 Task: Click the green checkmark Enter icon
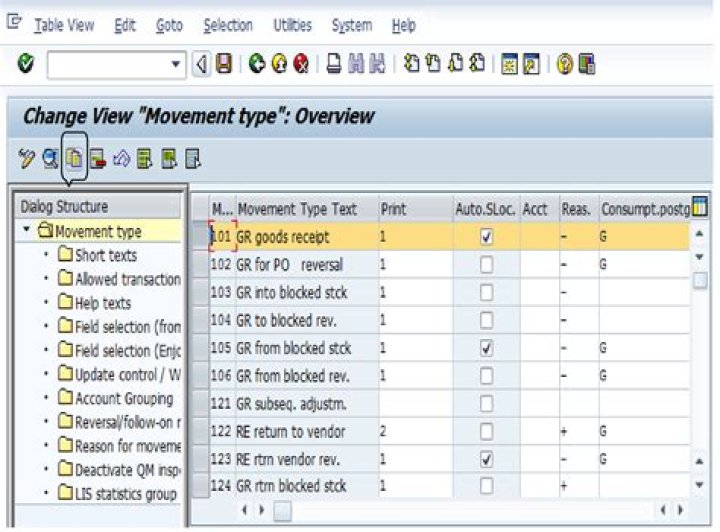tap(26, 64)
